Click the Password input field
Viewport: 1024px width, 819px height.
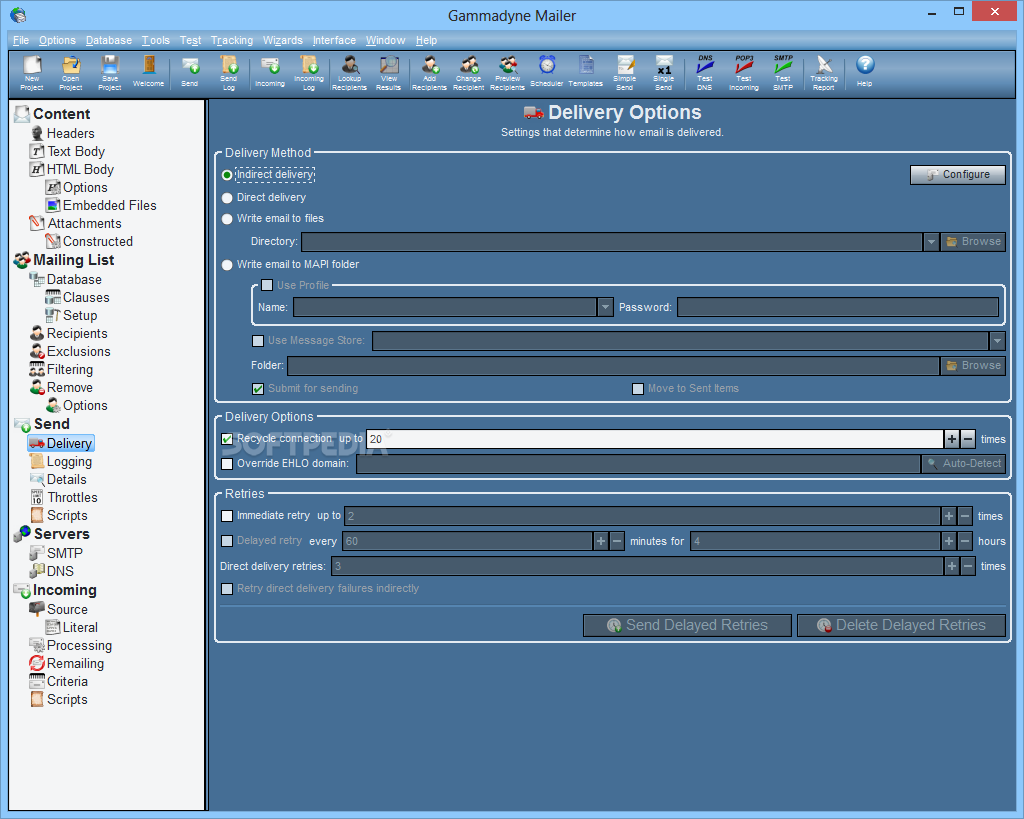838,307
